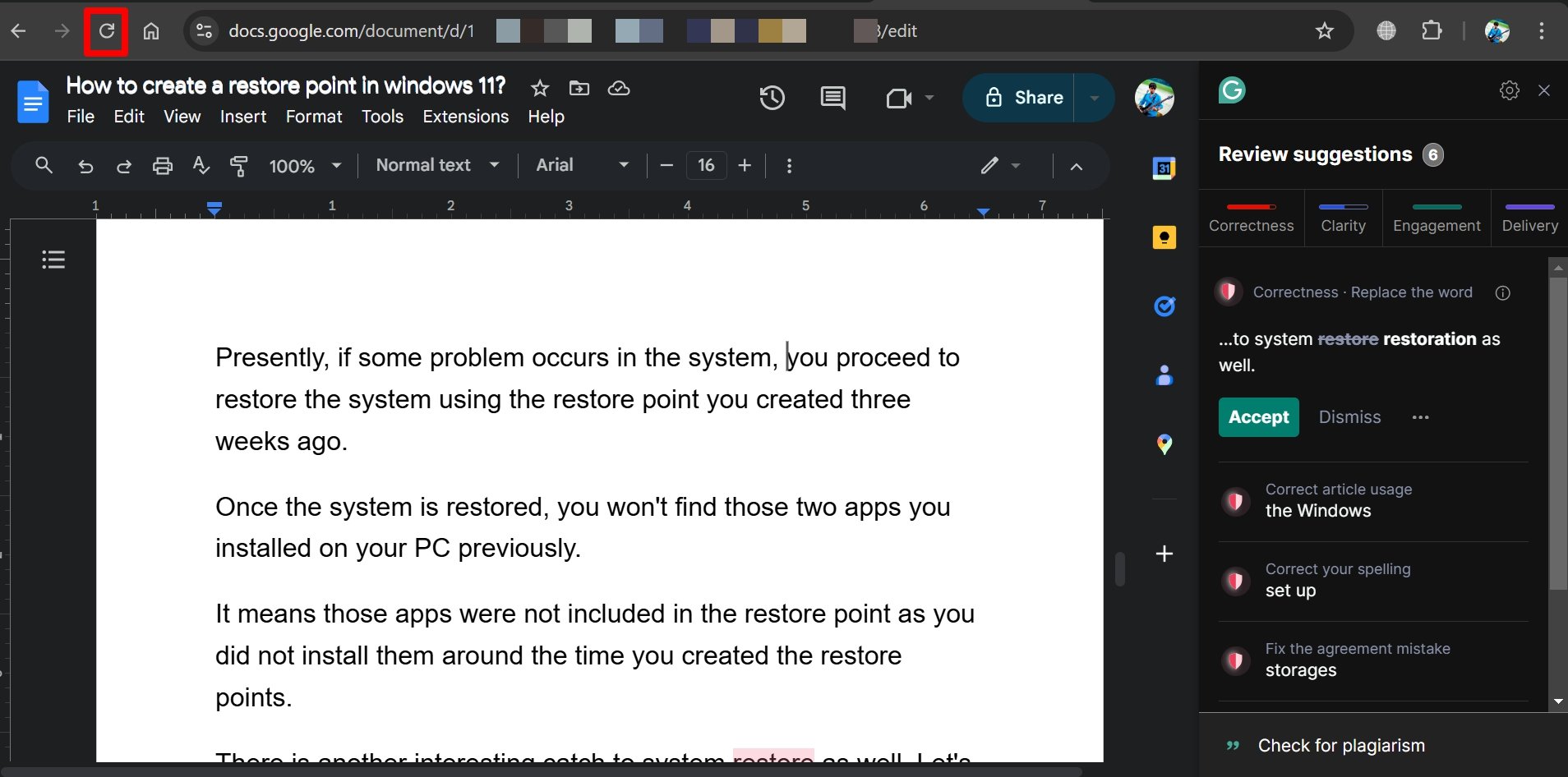Redo the last action
1568x777 pixels.
click(x=124, y=166)
